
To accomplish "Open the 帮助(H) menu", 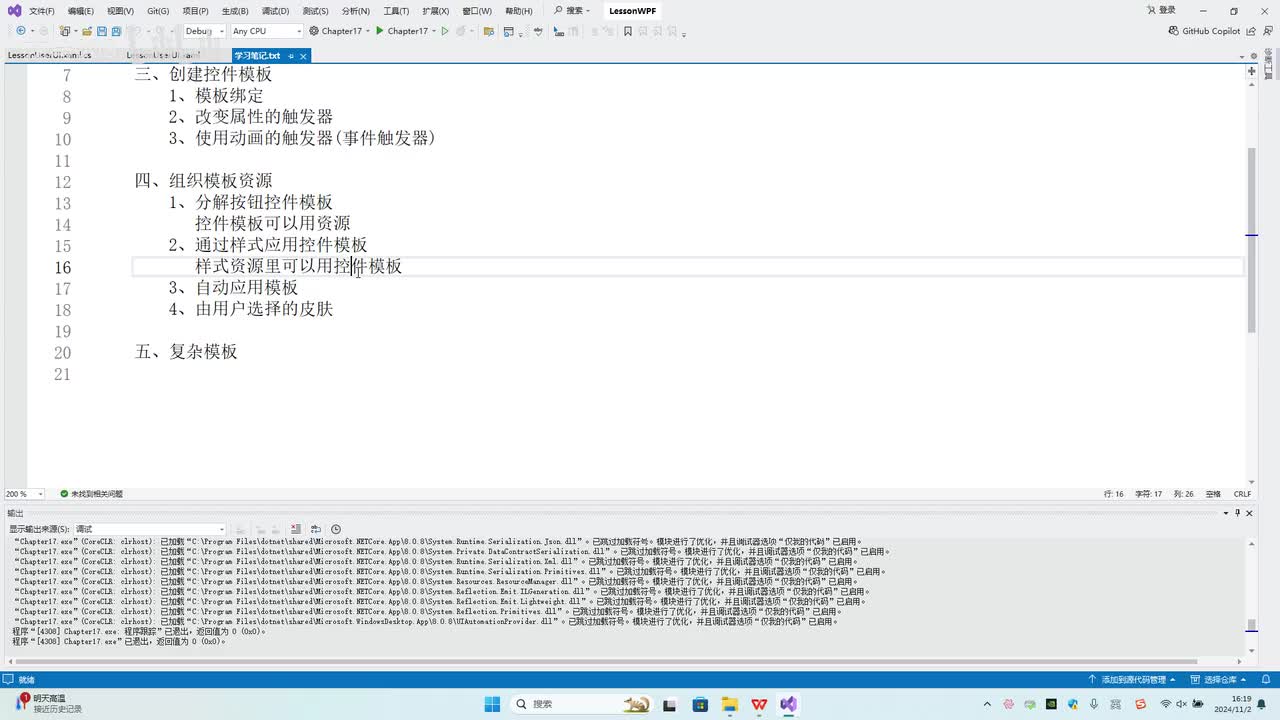I will pos(518,11).
